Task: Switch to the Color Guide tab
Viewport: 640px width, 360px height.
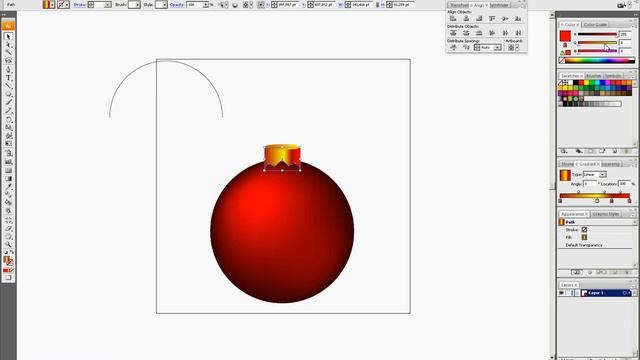Action: [x=595, y=25]
